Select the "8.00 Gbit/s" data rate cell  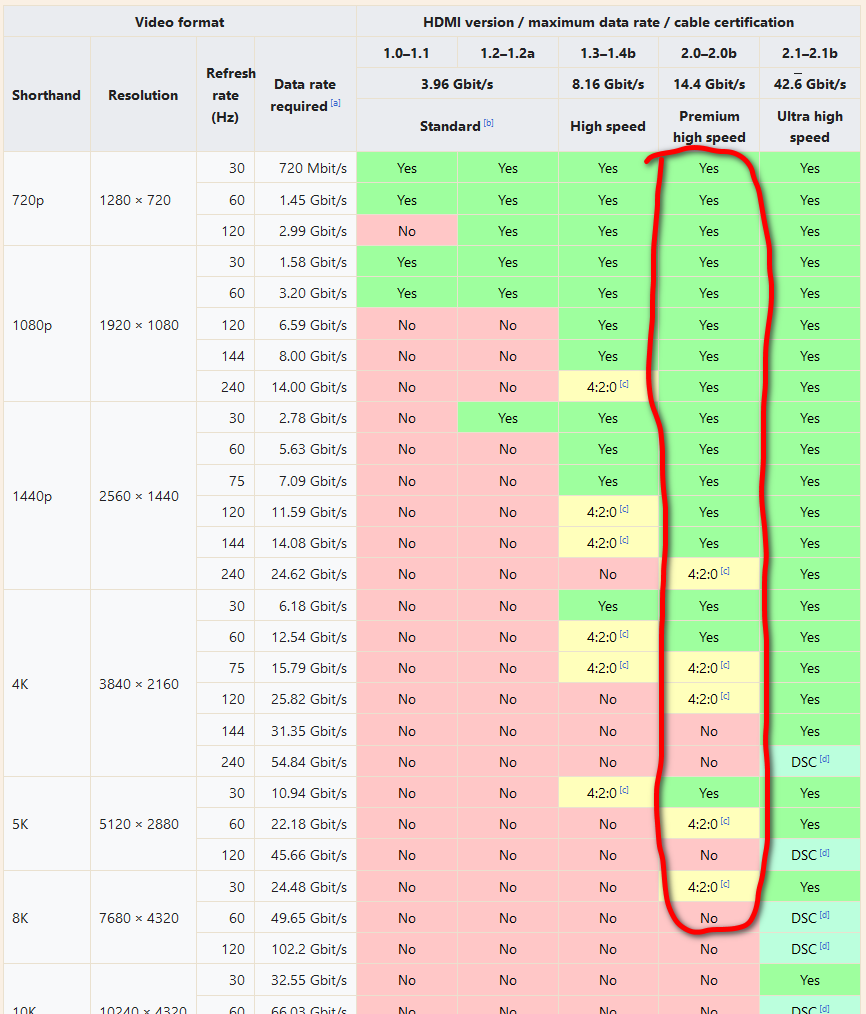tap(305, 356)
